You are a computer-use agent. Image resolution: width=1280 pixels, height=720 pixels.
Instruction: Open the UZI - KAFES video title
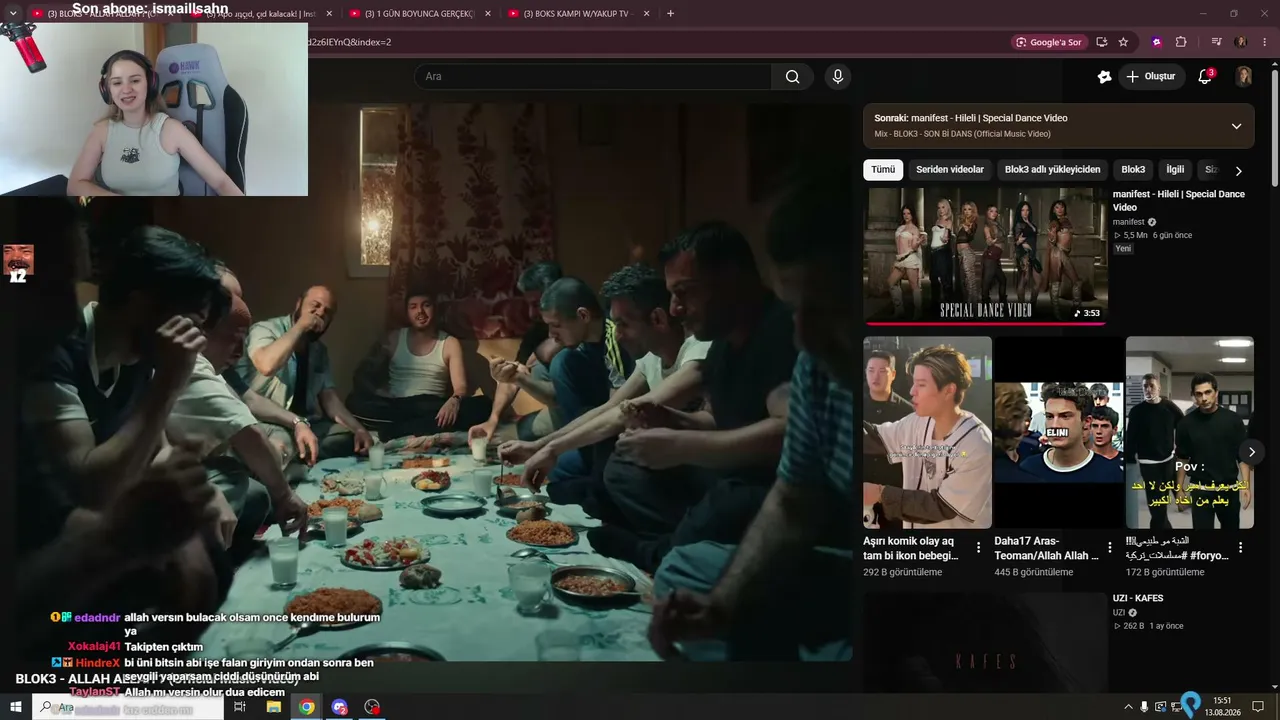(x=1138, y=598)
